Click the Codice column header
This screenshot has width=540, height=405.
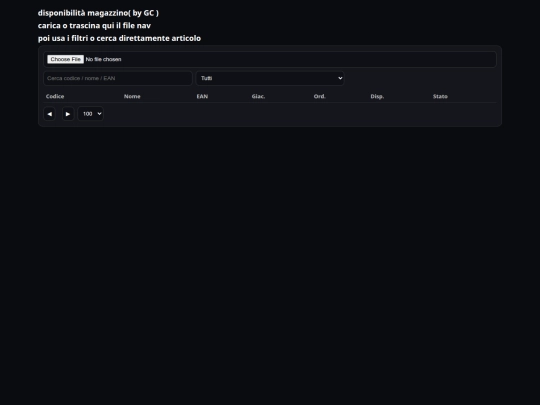(x=55, y=96)
